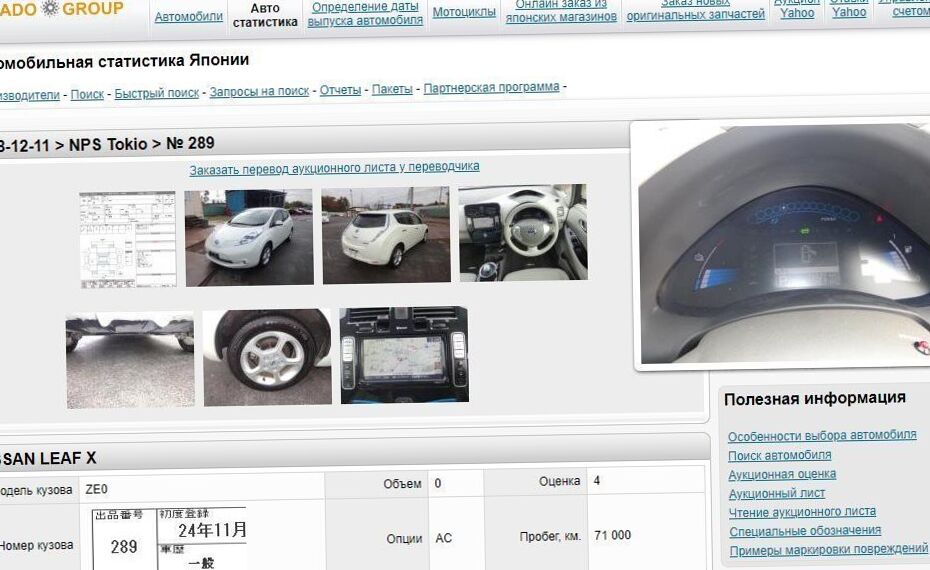Go to the Мотоциклы section
Image resolution: width=930 pixels, height=570 pixels.
464,12
